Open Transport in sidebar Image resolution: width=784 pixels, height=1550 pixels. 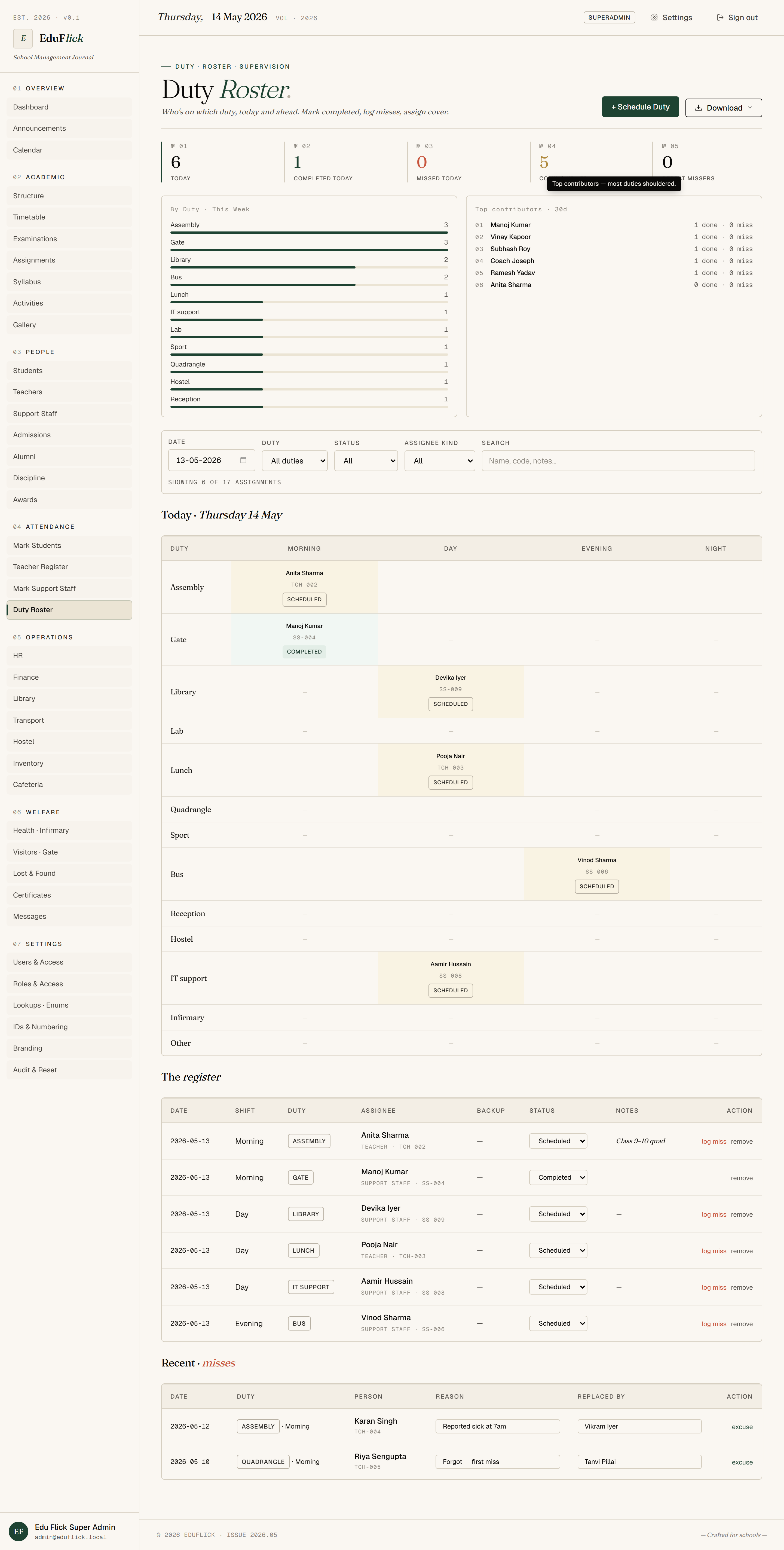[x=69, y=720]
